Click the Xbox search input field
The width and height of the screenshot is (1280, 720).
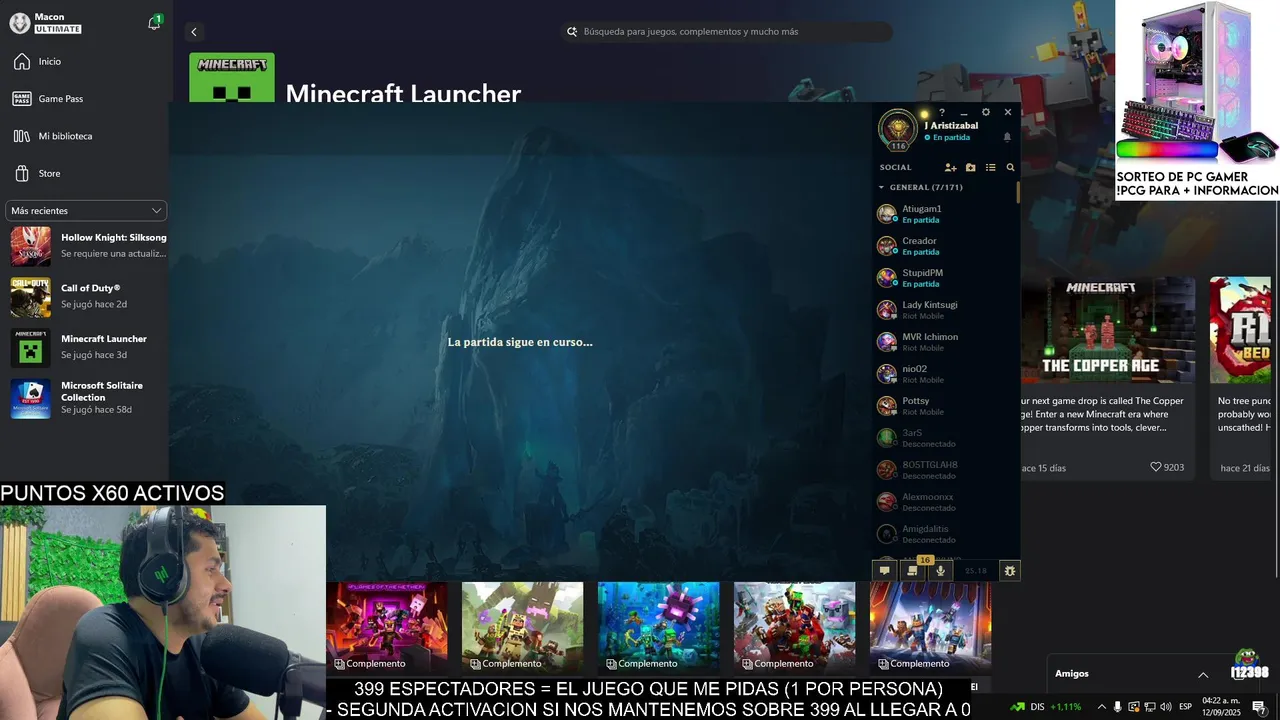pyautogui.click(x=727, y=32)
